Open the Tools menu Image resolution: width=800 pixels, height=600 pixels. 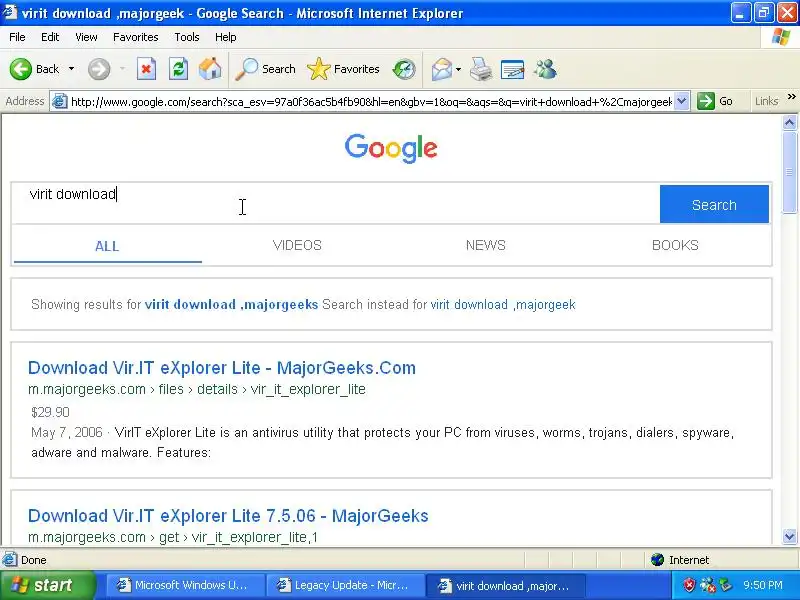point(187,37)
